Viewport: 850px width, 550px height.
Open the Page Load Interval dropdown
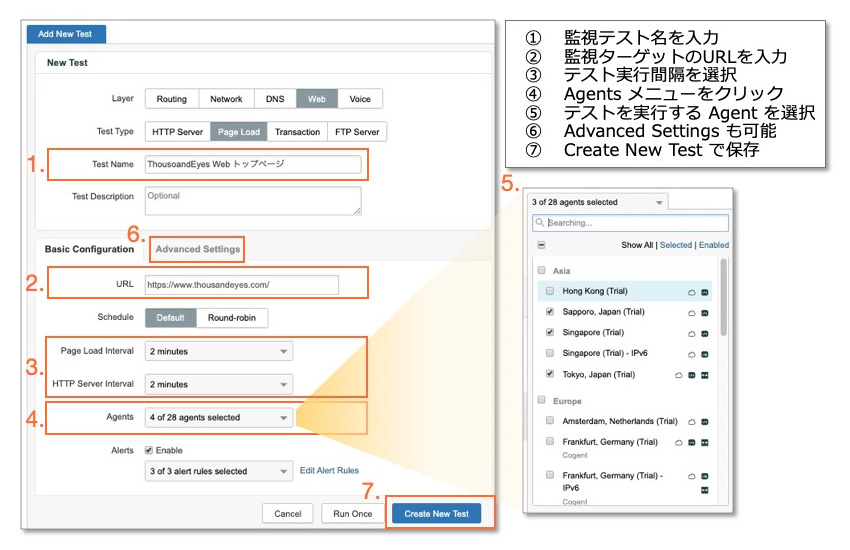tap(219, 352)
